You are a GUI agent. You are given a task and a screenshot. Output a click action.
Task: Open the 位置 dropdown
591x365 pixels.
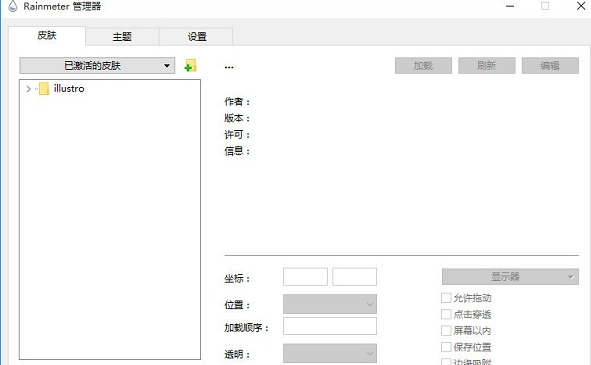click(x=330, y=304)
